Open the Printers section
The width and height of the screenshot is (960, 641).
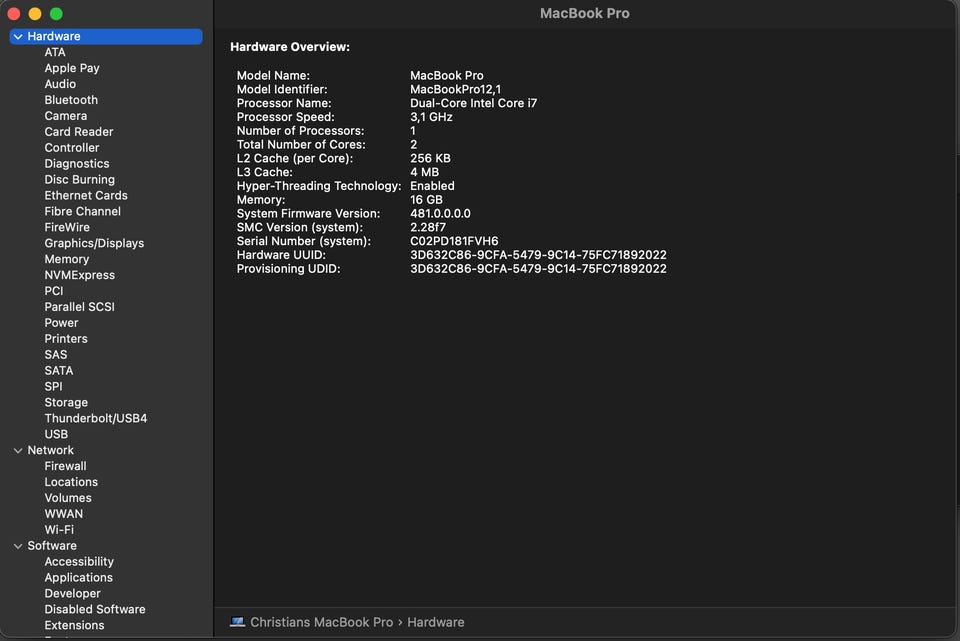pos(66,339)
